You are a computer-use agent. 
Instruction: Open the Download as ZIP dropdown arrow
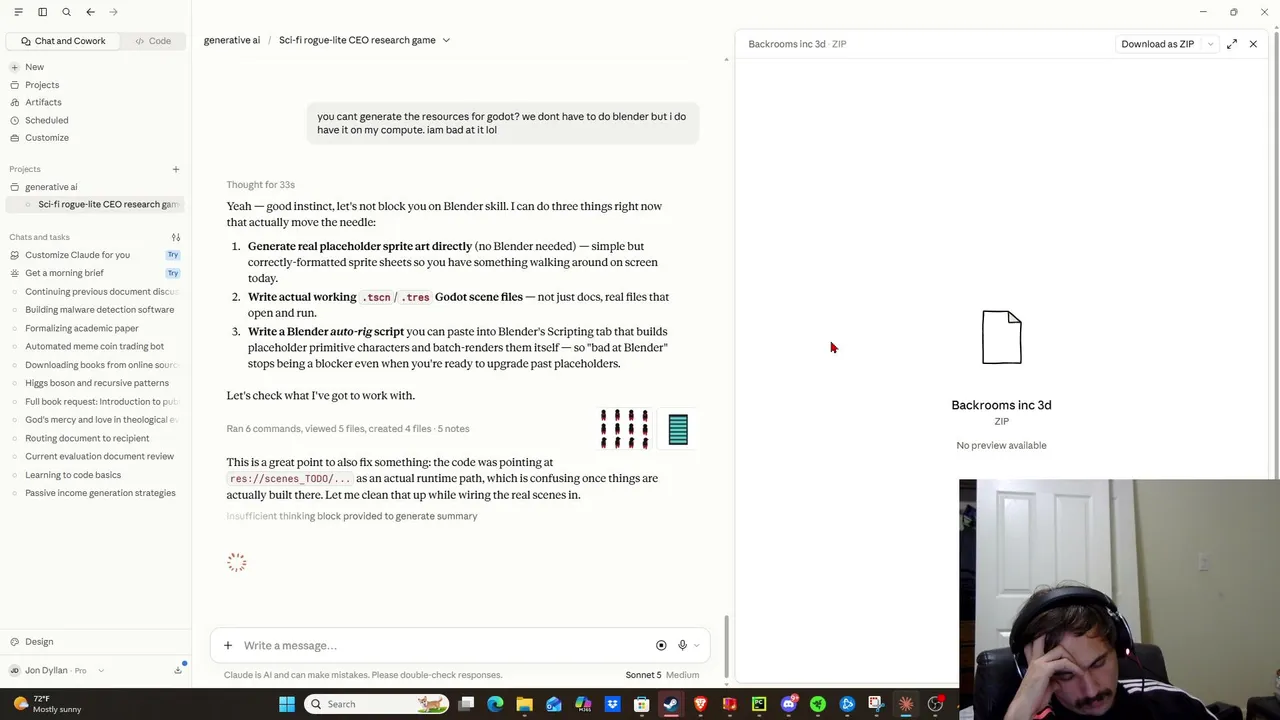point(1210,44)
